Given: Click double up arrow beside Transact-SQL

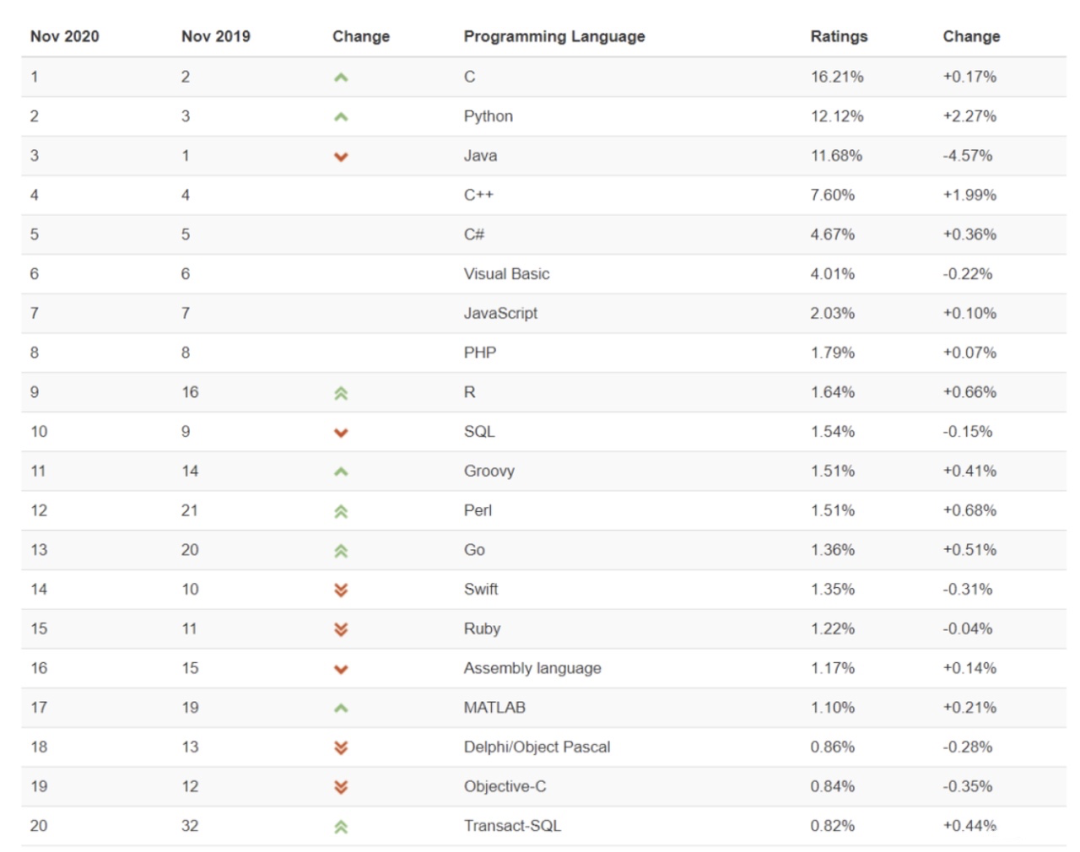Looking at the screenshot, I should pos(340,827).
